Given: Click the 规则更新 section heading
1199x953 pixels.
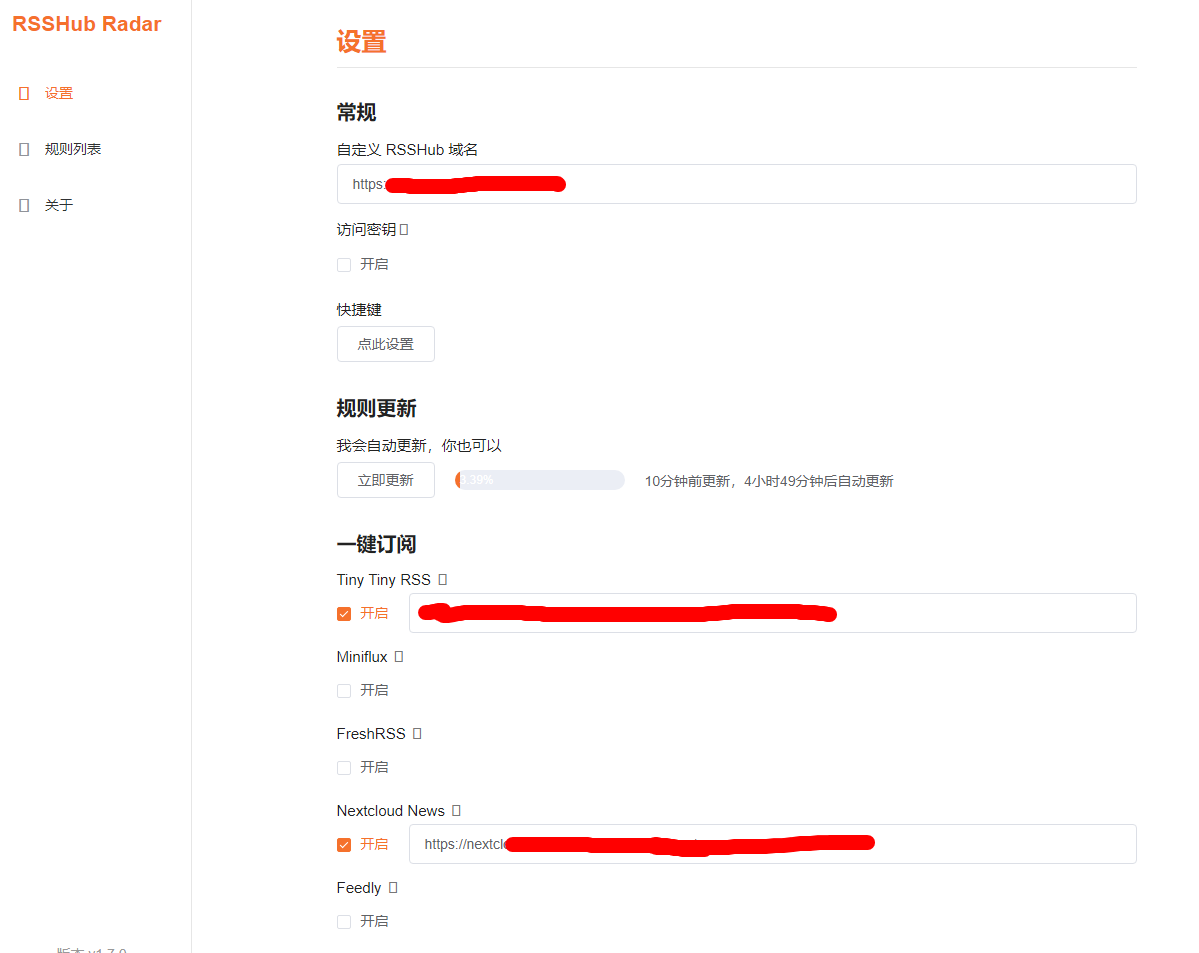Looking at the screenshot, I should click(x=376, y=408).
